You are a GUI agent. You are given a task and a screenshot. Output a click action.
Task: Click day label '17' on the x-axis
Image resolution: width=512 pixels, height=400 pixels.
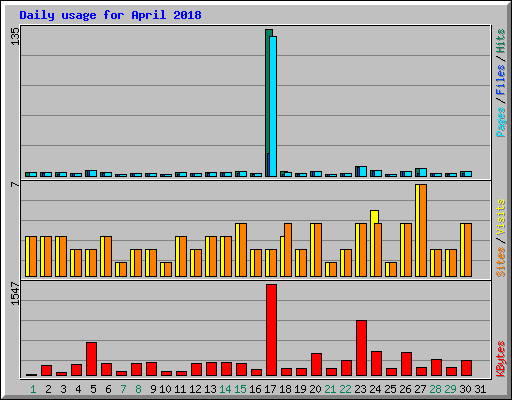(x=270, y=389)
